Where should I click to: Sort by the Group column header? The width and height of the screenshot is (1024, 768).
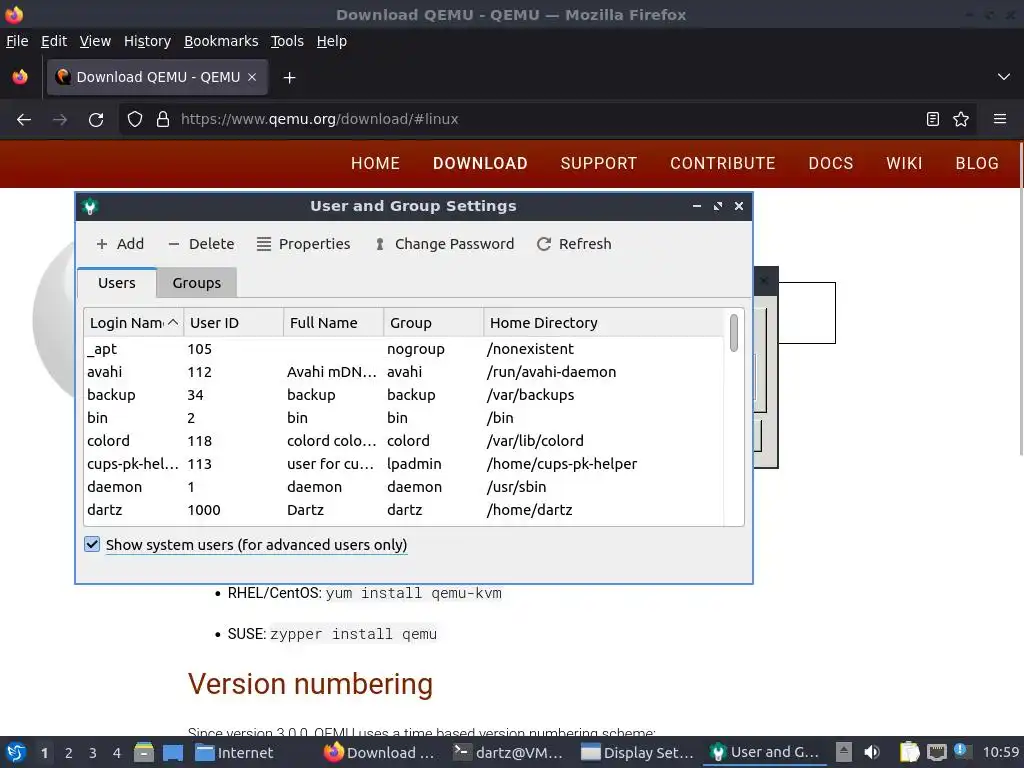point(433,323)
